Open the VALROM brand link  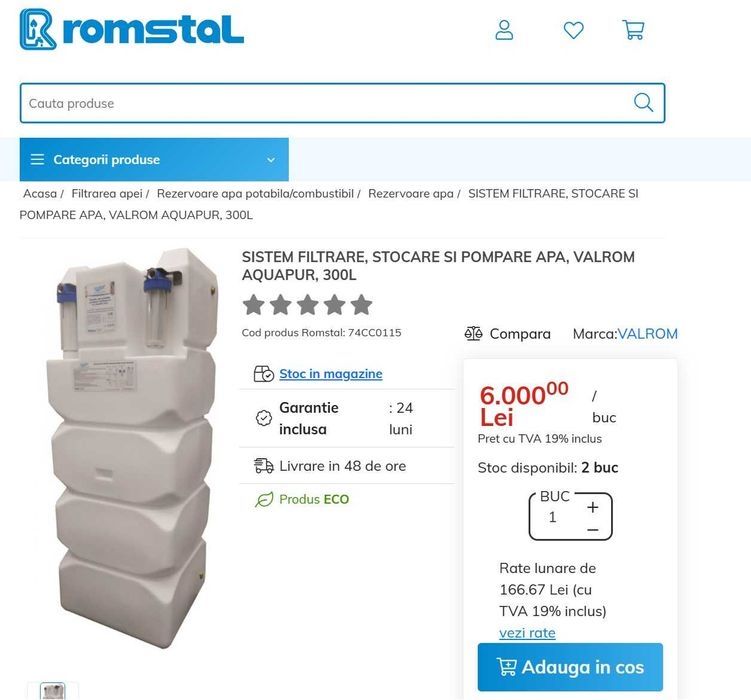pos(648,334)
